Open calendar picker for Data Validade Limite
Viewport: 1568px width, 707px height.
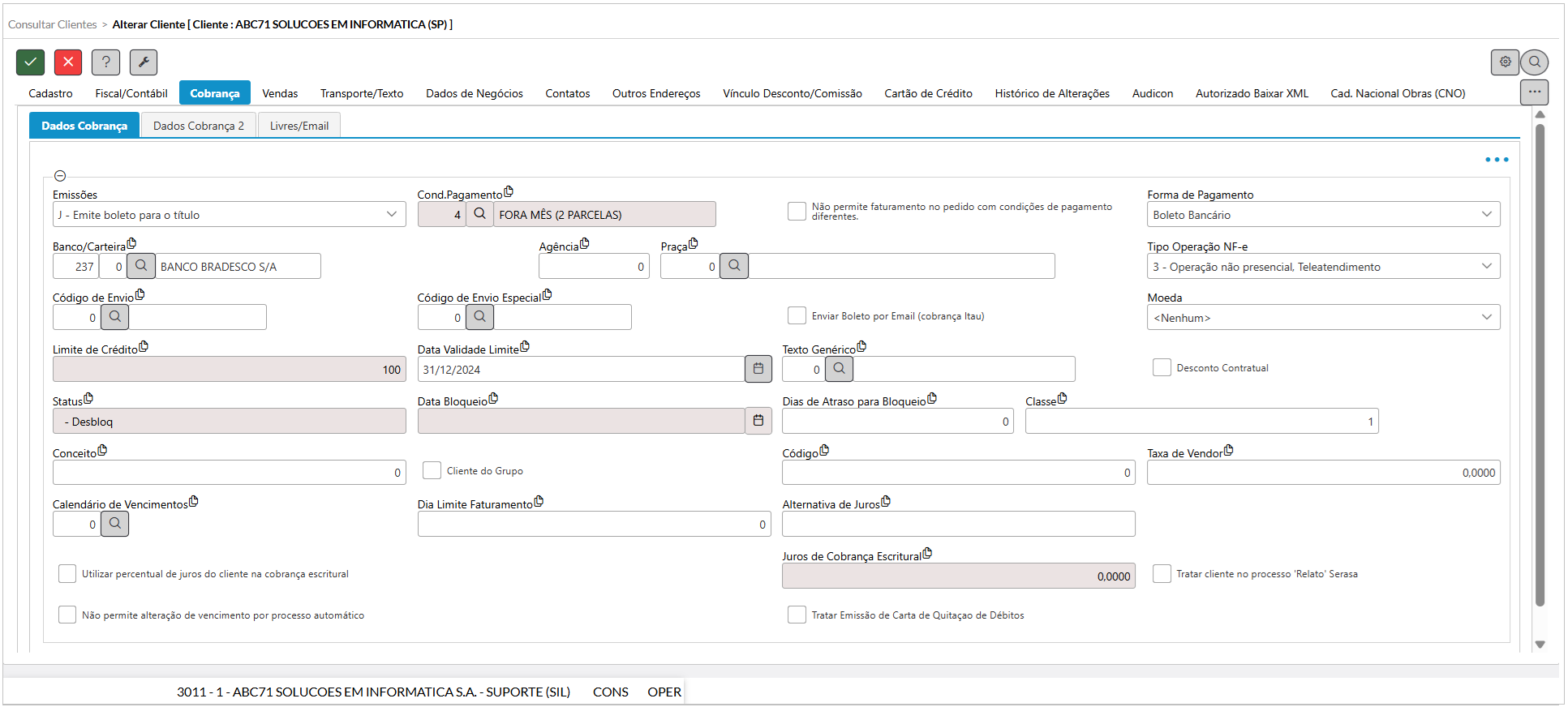(x=758, y=369)
